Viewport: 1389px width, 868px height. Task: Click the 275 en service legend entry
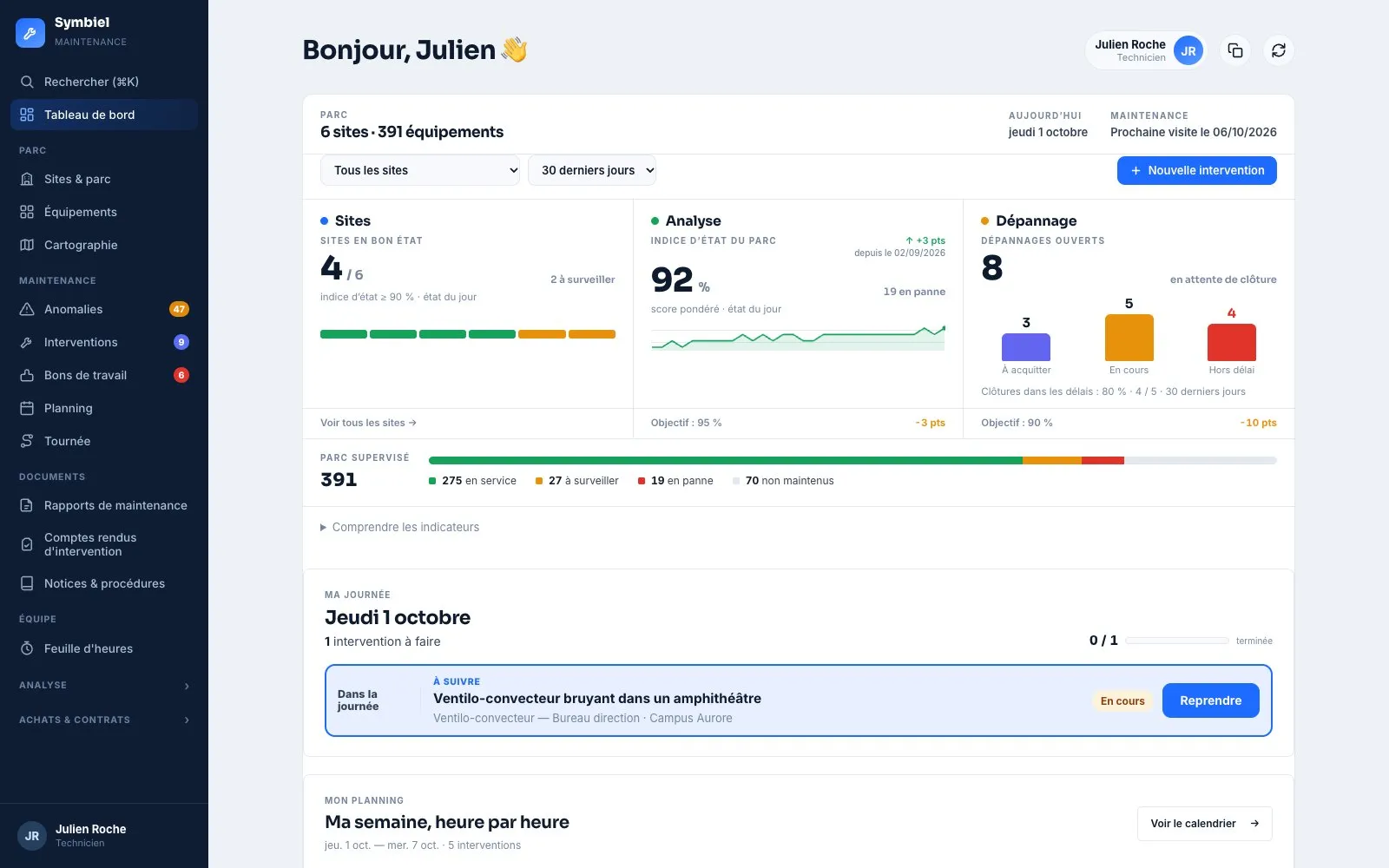(472, 481)
